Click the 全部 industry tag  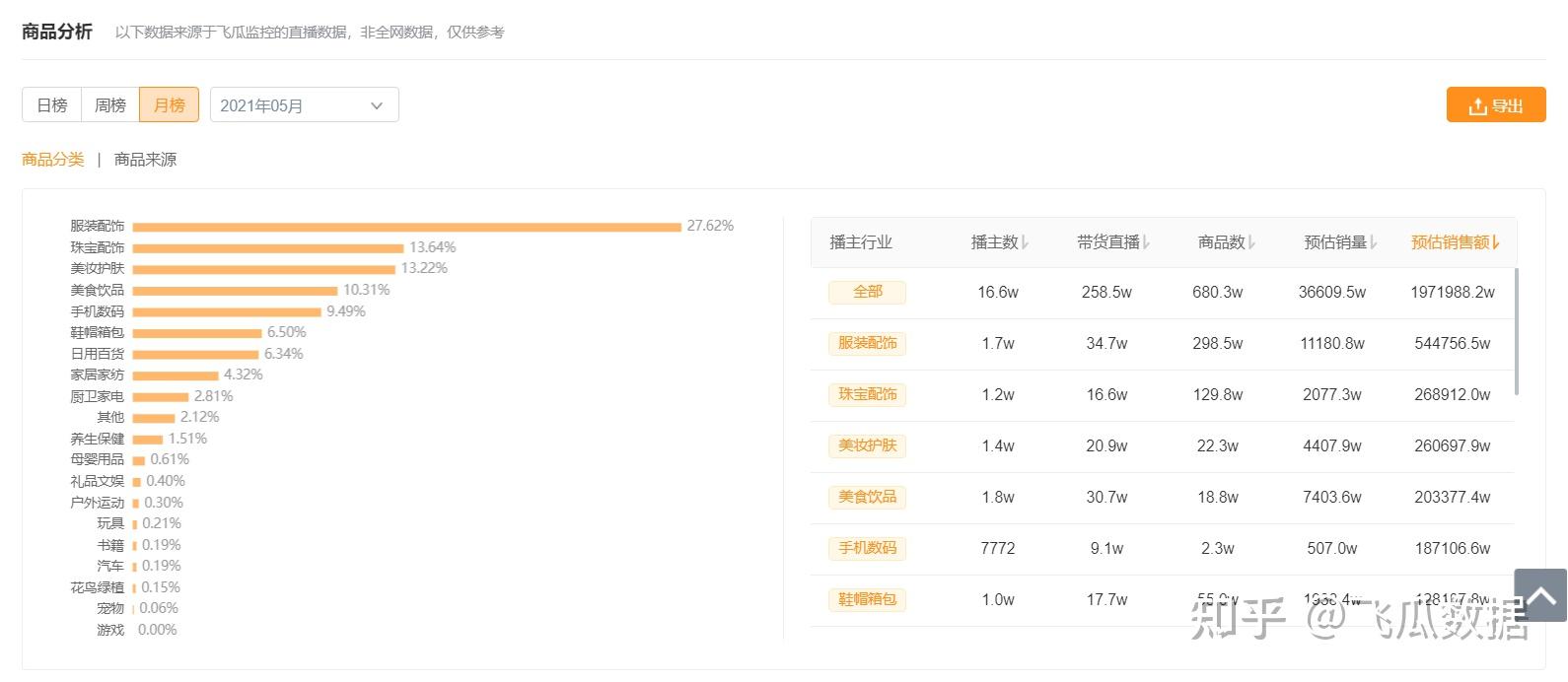tap(868, 292)
